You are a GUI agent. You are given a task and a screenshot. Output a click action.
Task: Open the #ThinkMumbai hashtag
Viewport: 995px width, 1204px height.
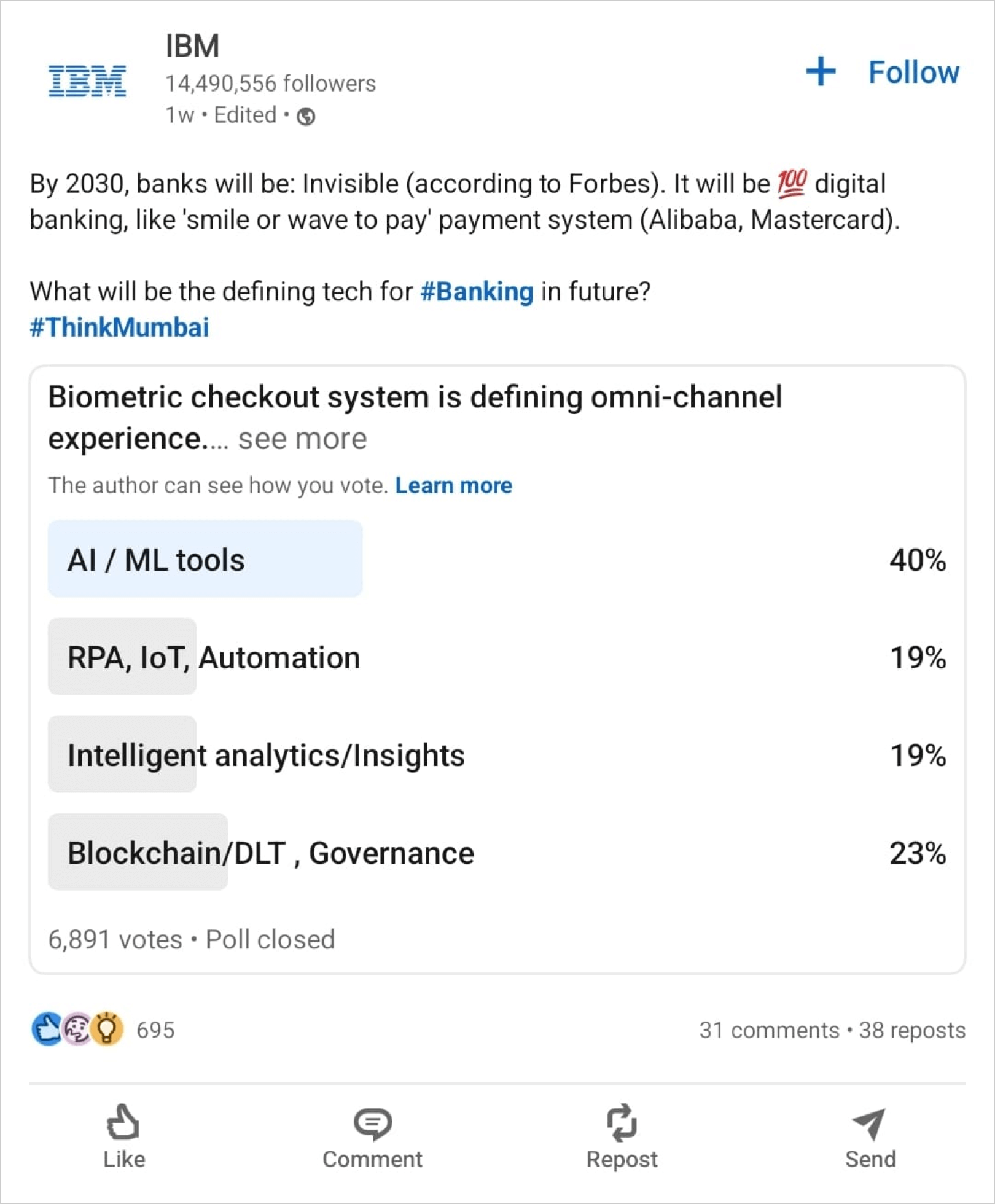[x=120, y=327]
